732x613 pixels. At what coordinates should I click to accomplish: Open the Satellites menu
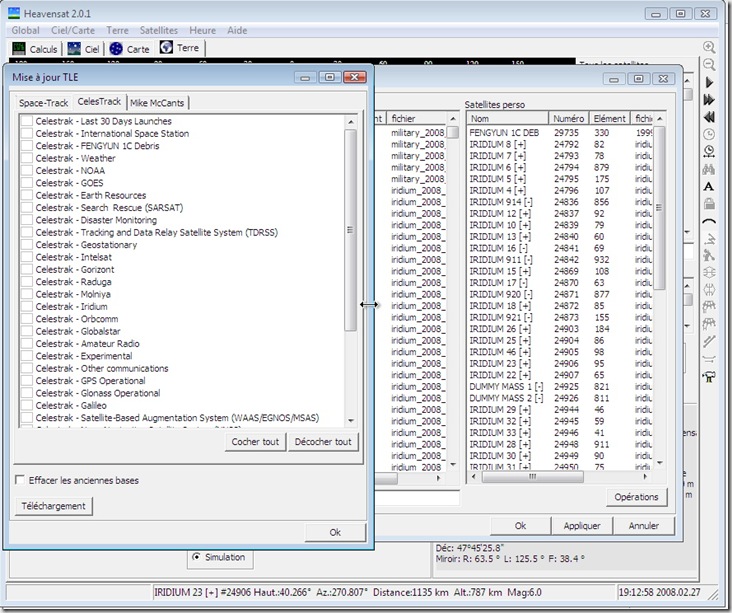coord(159,30)
